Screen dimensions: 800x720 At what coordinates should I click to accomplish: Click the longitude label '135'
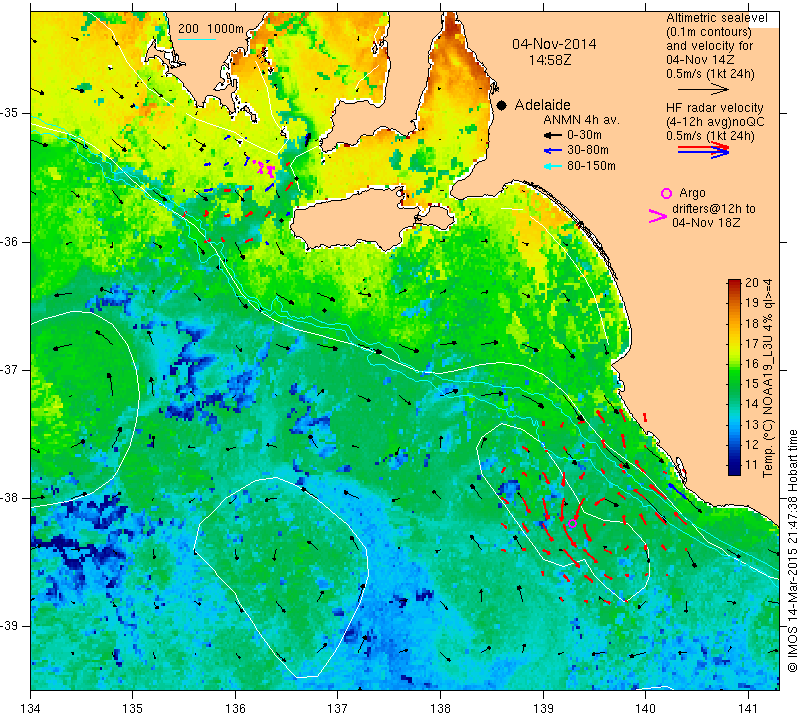pyautogui.click(x=133, y=708)
